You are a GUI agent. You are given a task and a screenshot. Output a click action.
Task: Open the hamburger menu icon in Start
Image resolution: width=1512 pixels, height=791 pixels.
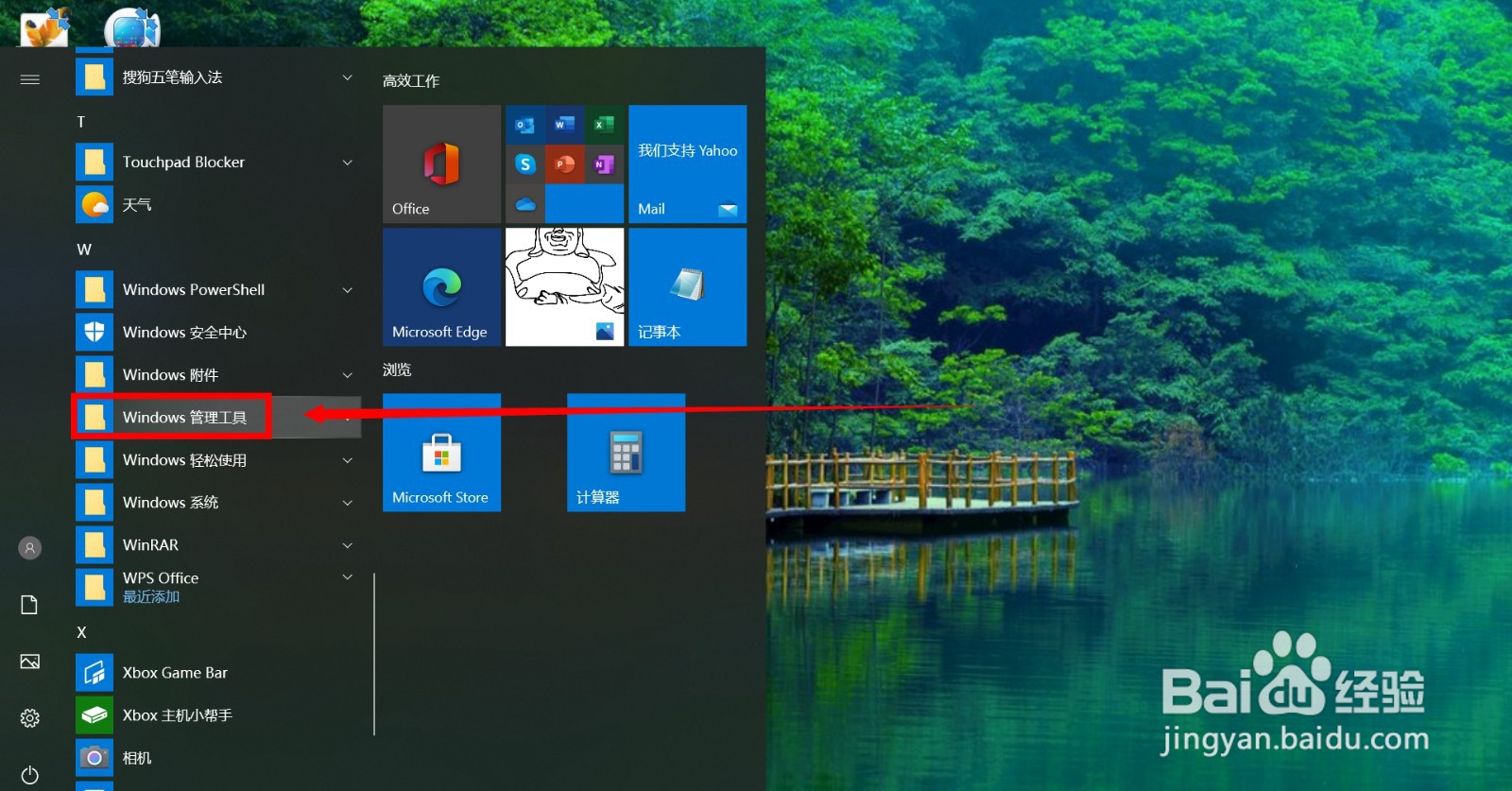tap(29, 79)
